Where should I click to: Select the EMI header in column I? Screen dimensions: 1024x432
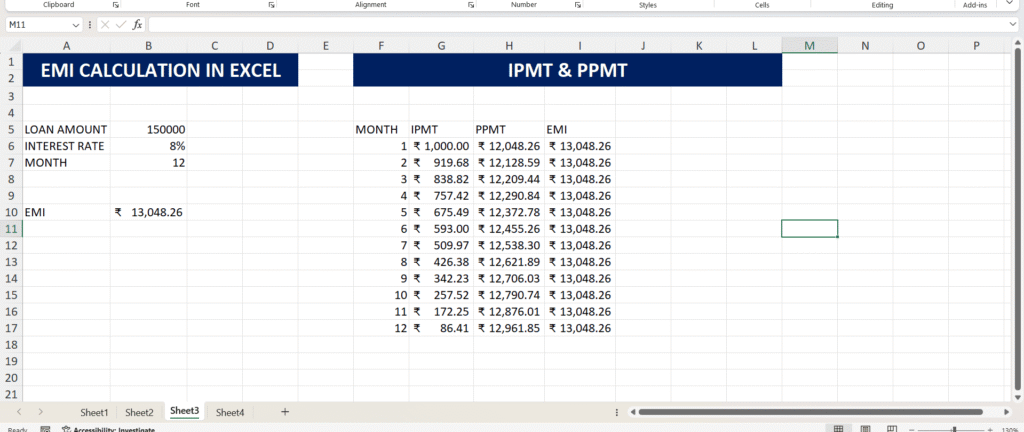580,129
